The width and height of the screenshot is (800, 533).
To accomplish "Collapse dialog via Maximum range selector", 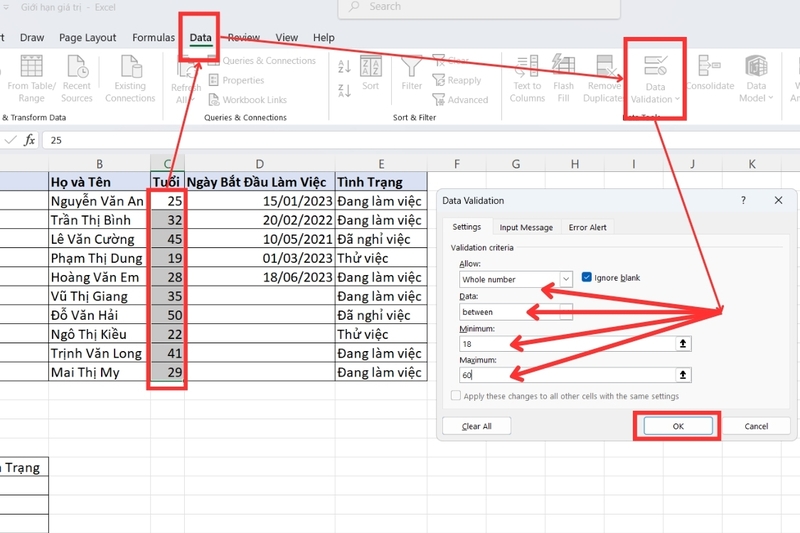I will (683, 375).
